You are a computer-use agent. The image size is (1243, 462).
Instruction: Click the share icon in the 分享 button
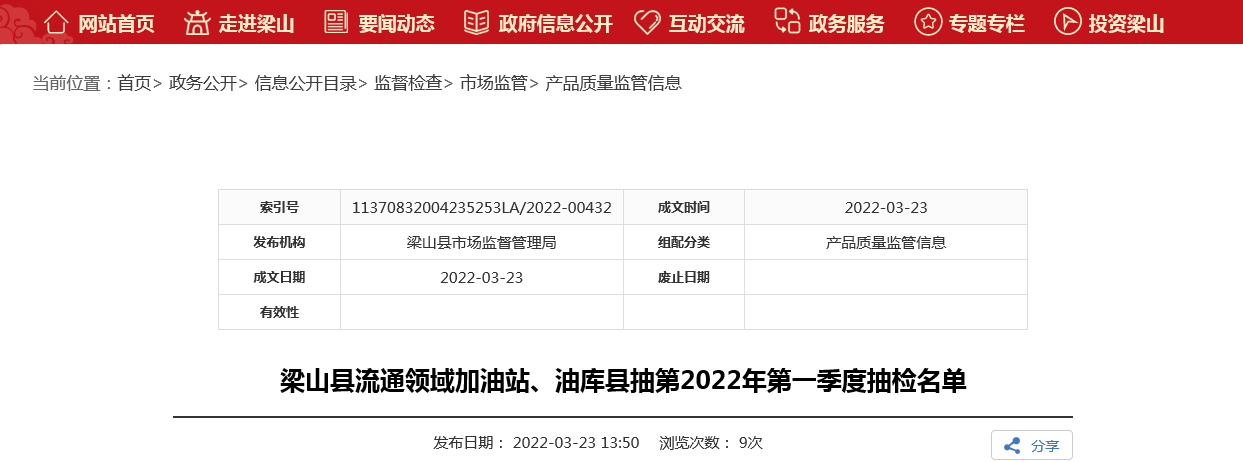tap(1012, 446)
